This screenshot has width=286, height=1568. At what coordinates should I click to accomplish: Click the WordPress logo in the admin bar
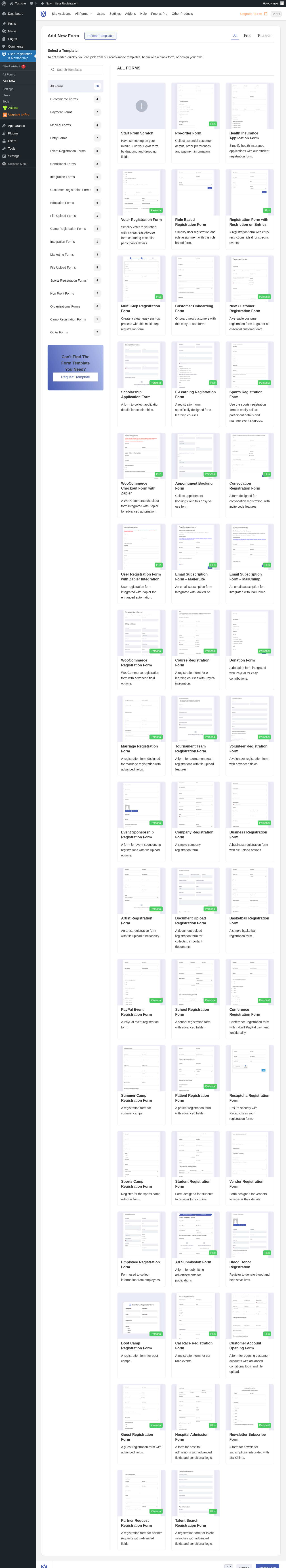tap(4, 4)
